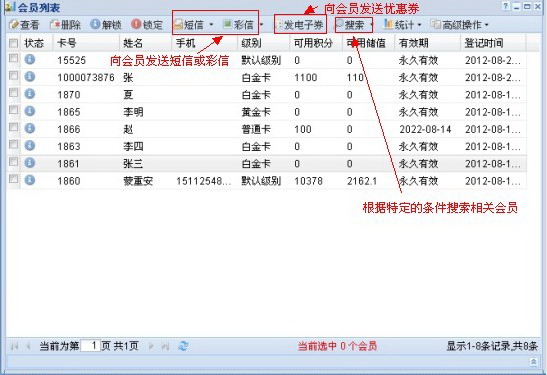The width and height of the screenshot is (547, 375).
Task: Click status icon for card 1866
Action: coord(30,128)
